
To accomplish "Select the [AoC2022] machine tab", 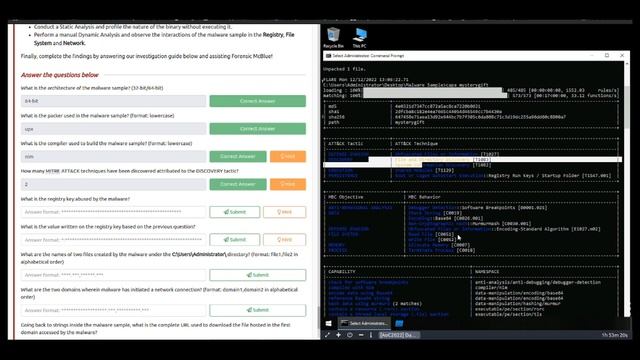I will [398, 335].
